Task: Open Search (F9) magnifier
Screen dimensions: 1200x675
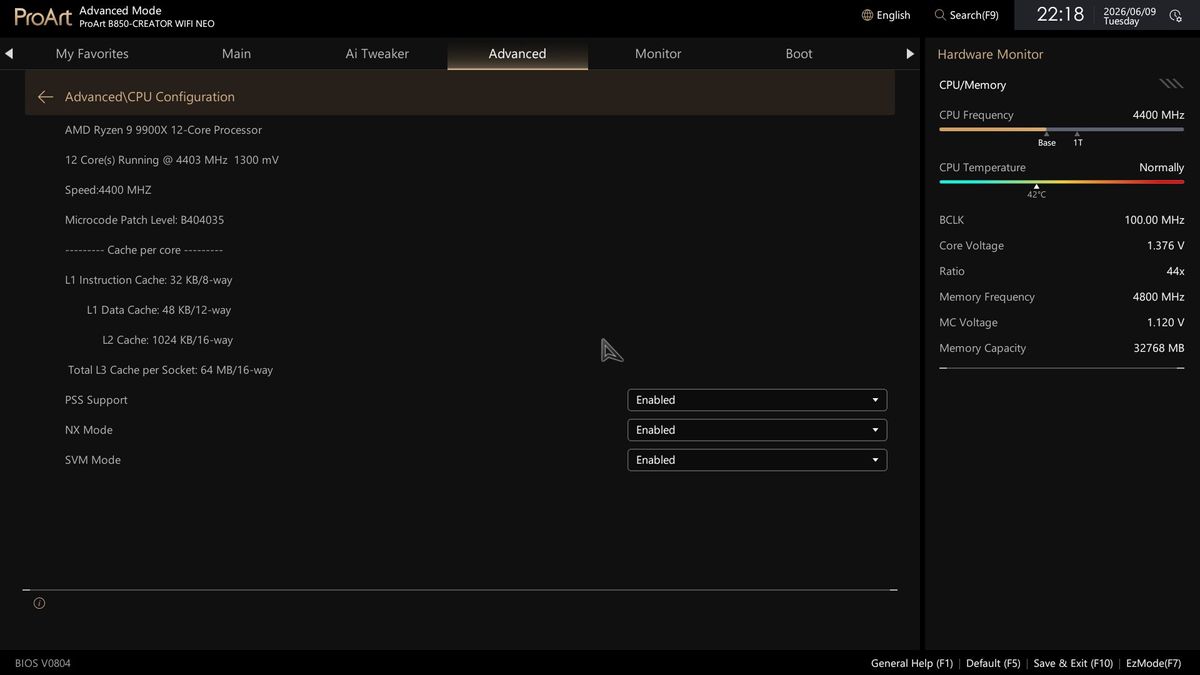Action: point(940,15)
